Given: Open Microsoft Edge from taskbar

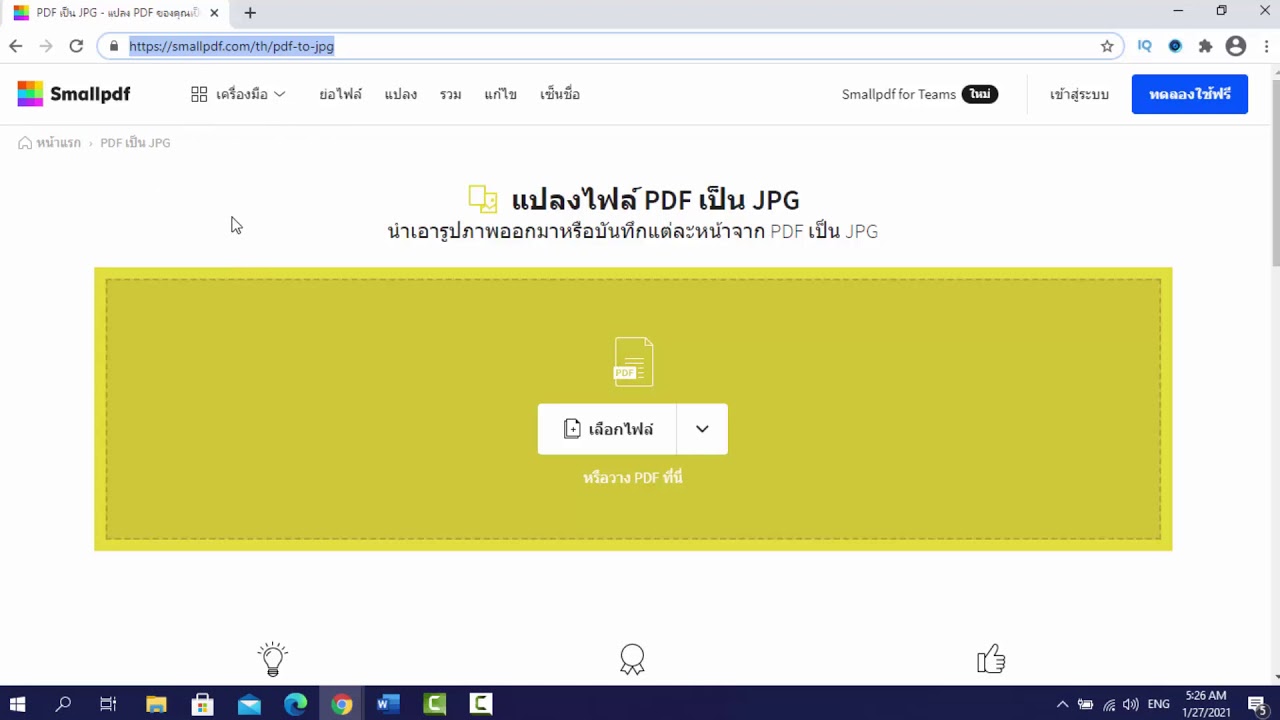Looking at the screenshot, I should tap(295, 704).
